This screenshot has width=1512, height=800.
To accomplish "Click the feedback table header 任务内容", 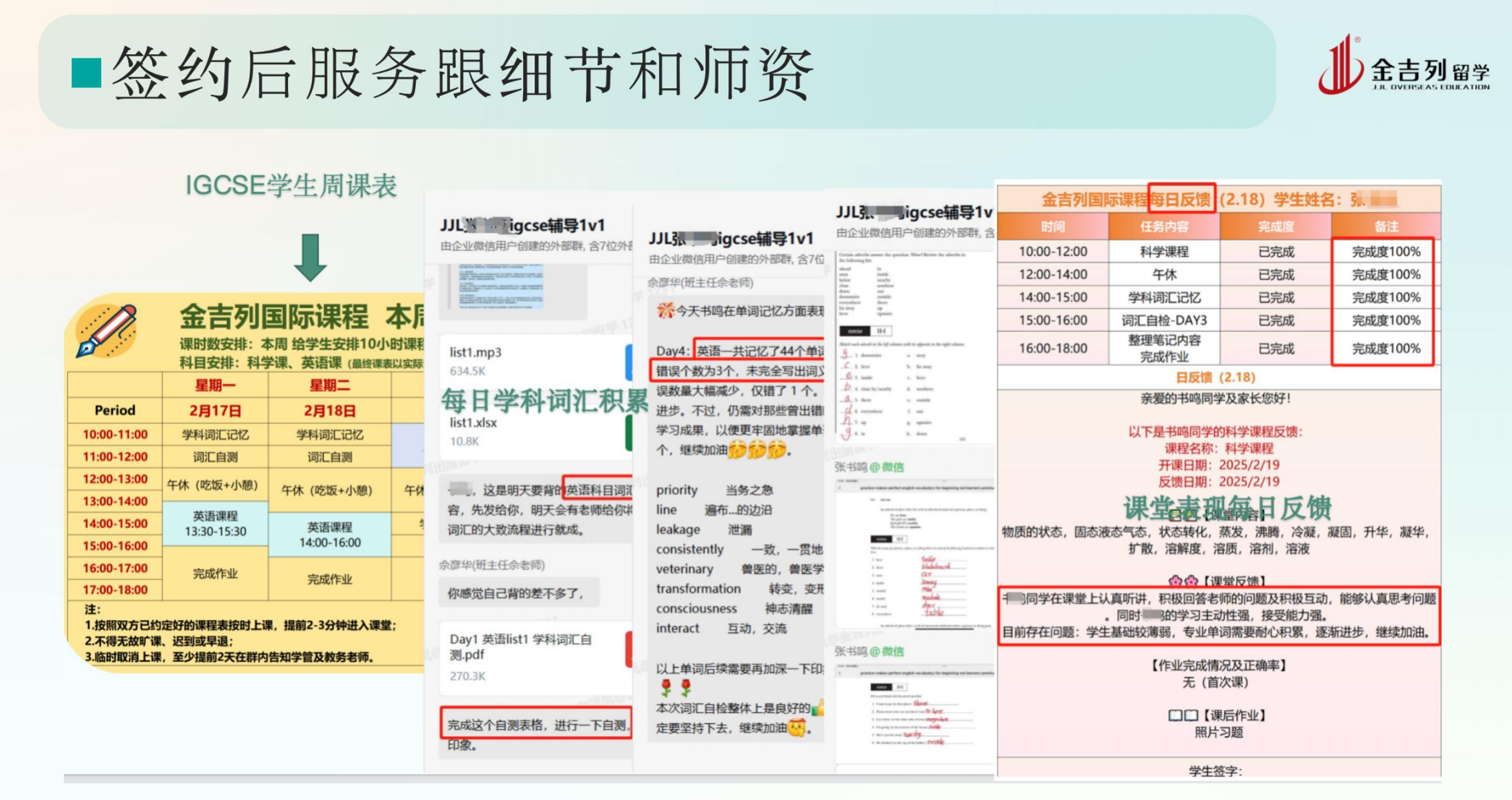I will (1164, 226).
